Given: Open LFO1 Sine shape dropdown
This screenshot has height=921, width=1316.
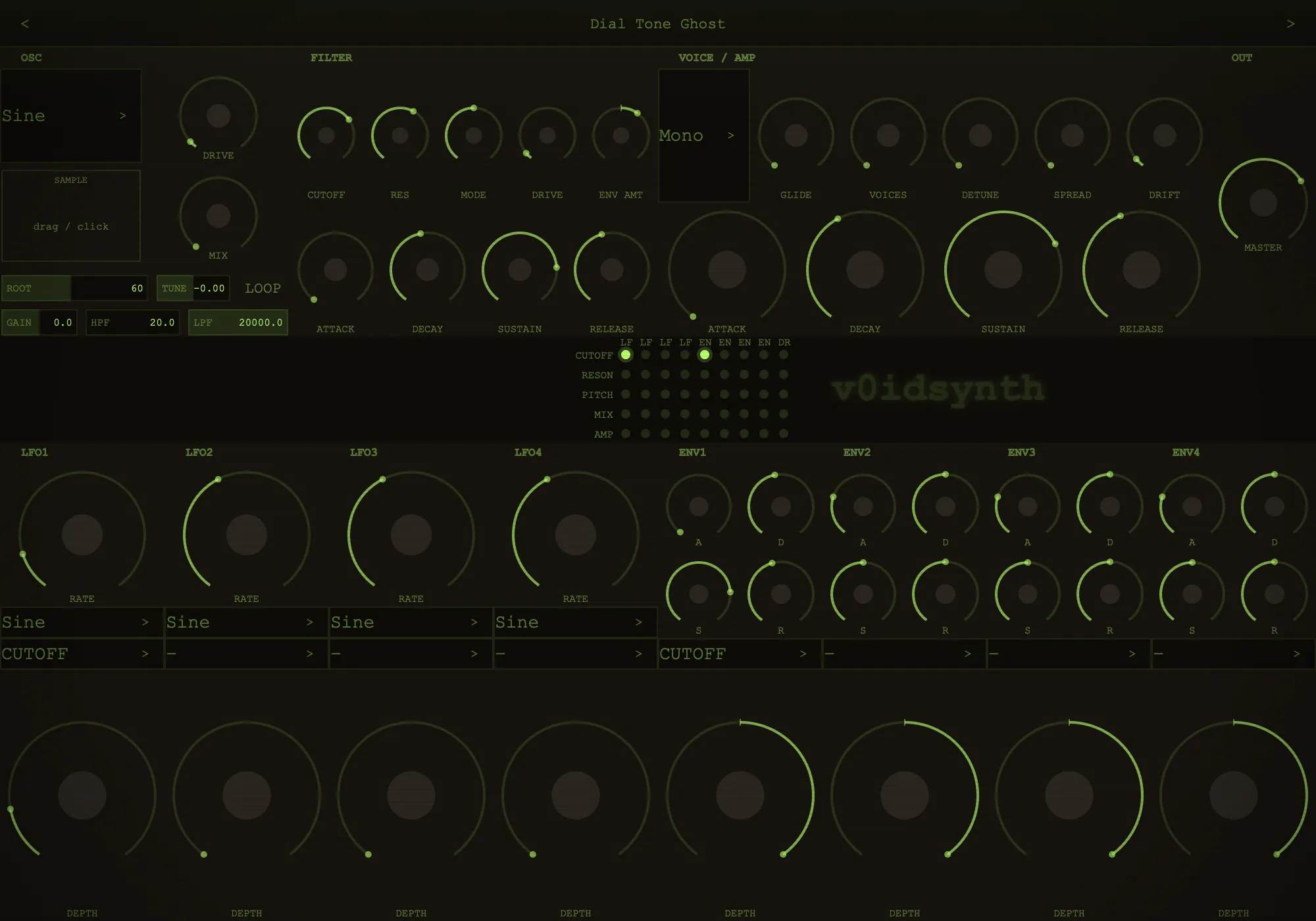Looking at the screenshot, I should tap(82, 622).
